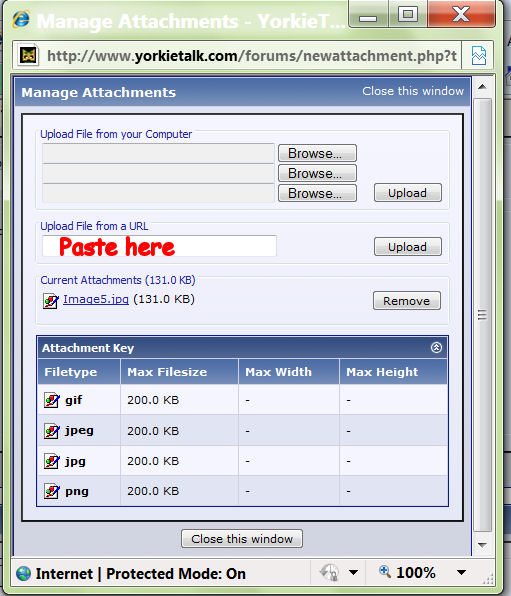511x596 pixels.
Task: Click the globe Internet zone icon in status bar
Action: 24,573
